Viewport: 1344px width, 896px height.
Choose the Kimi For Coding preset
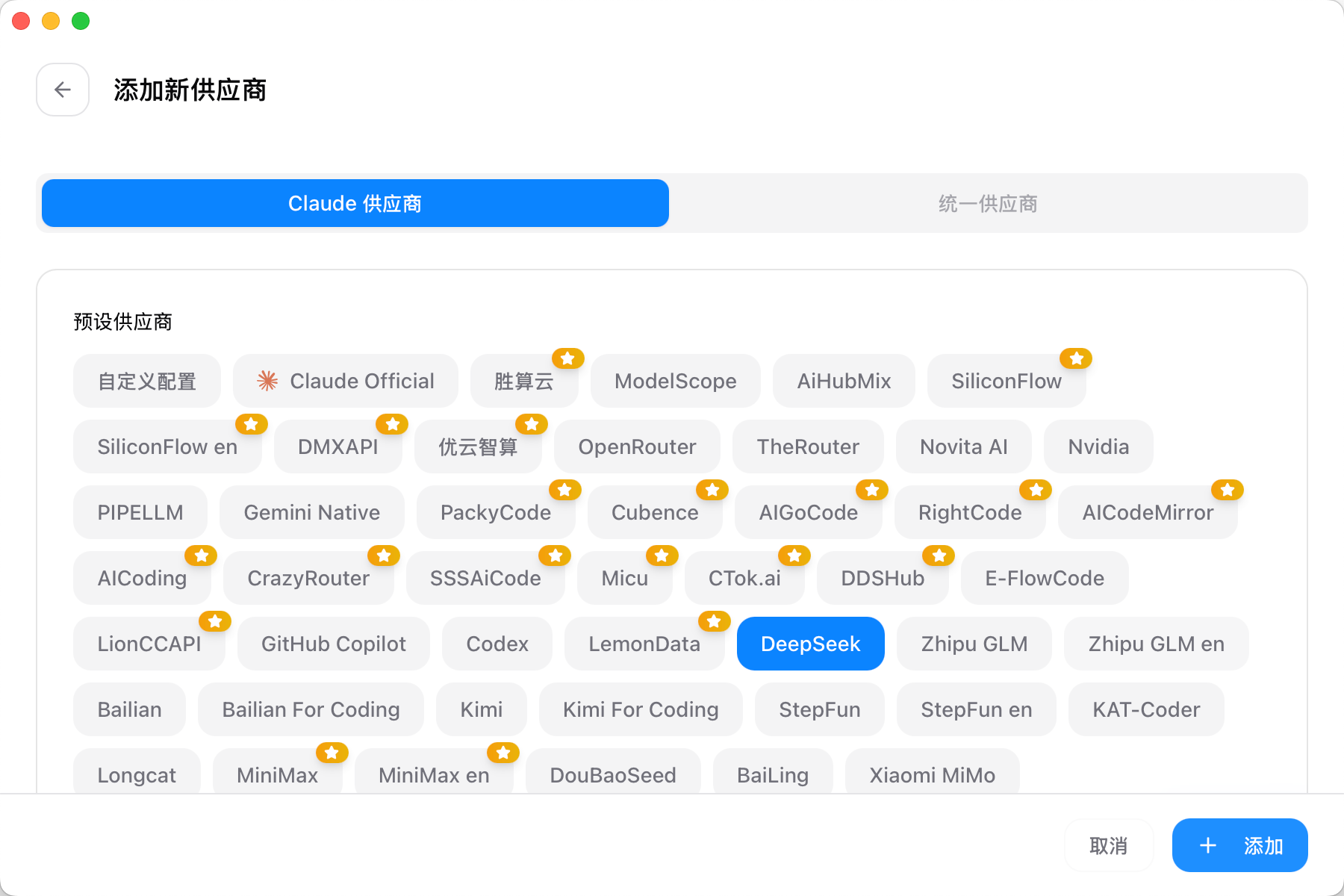coord(641,709)
